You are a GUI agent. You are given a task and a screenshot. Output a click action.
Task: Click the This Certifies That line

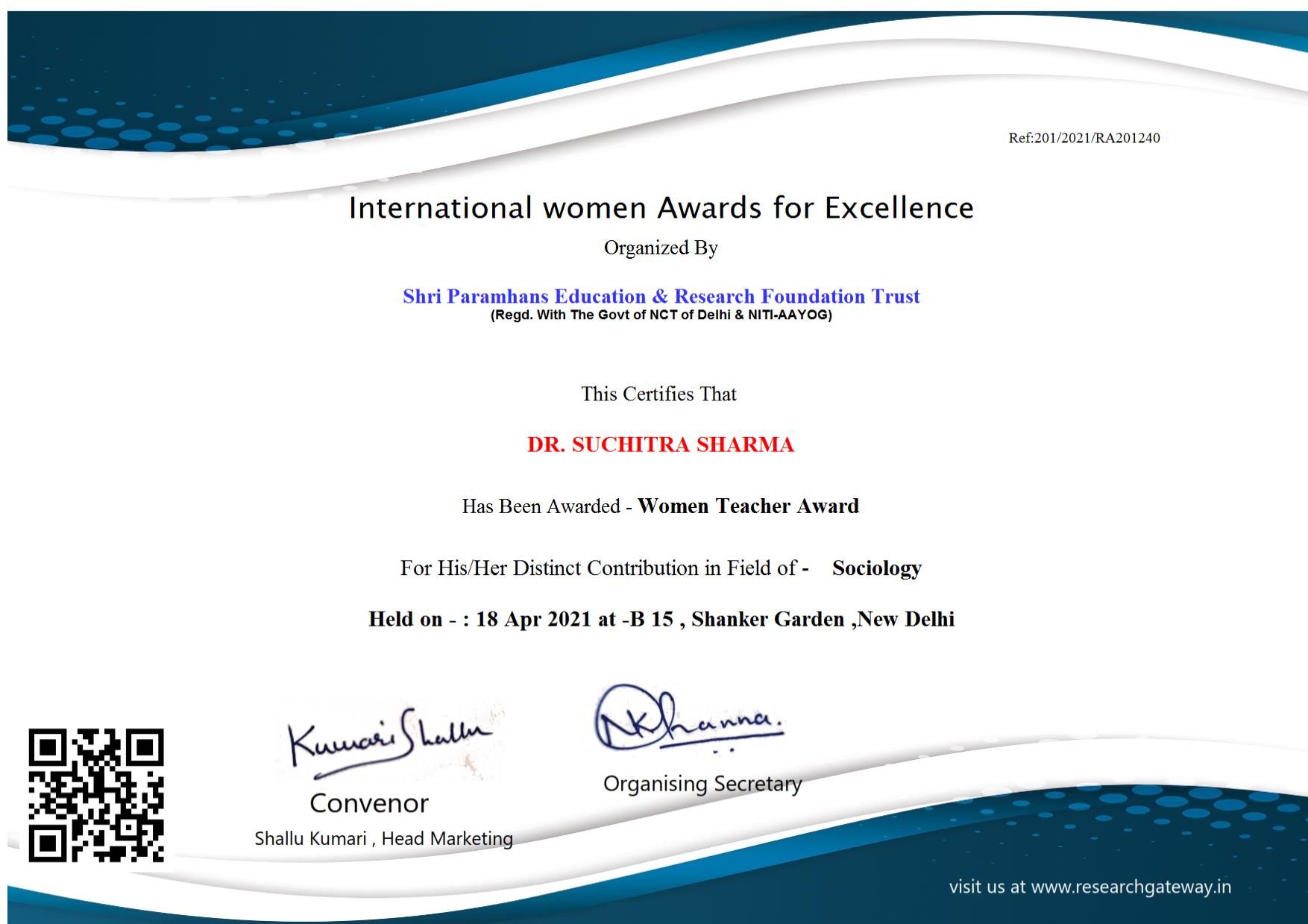[x=658, y=394]
